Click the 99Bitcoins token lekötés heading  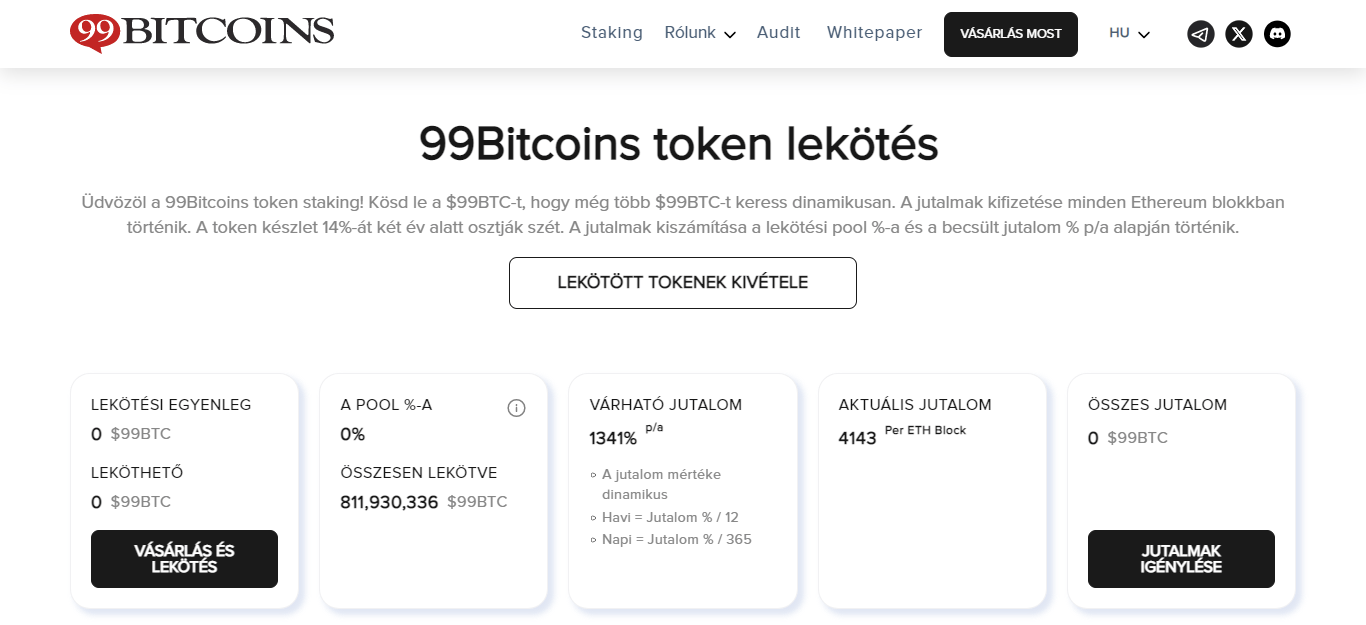(x=678, y=144)
